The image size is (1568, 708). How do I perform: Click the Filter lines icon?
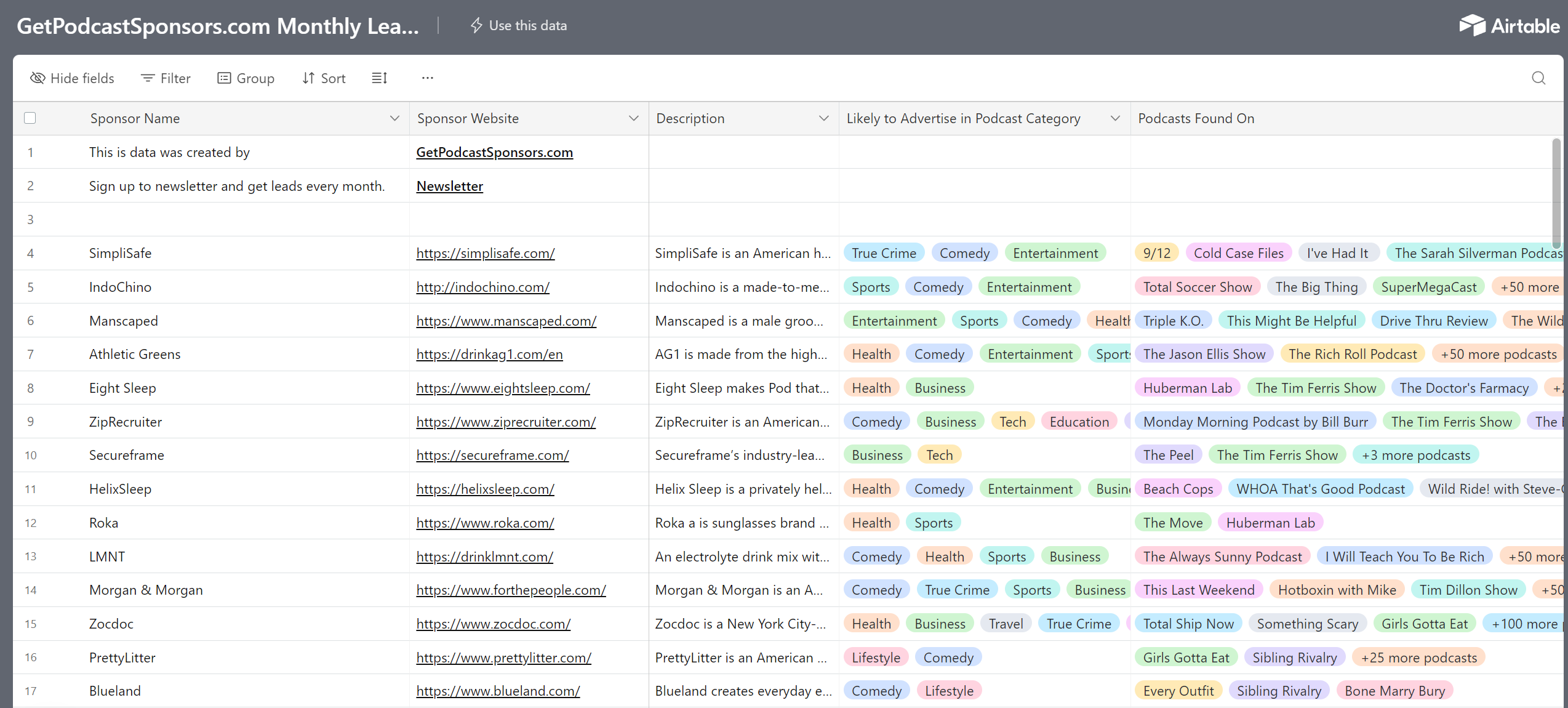(148, 78)
